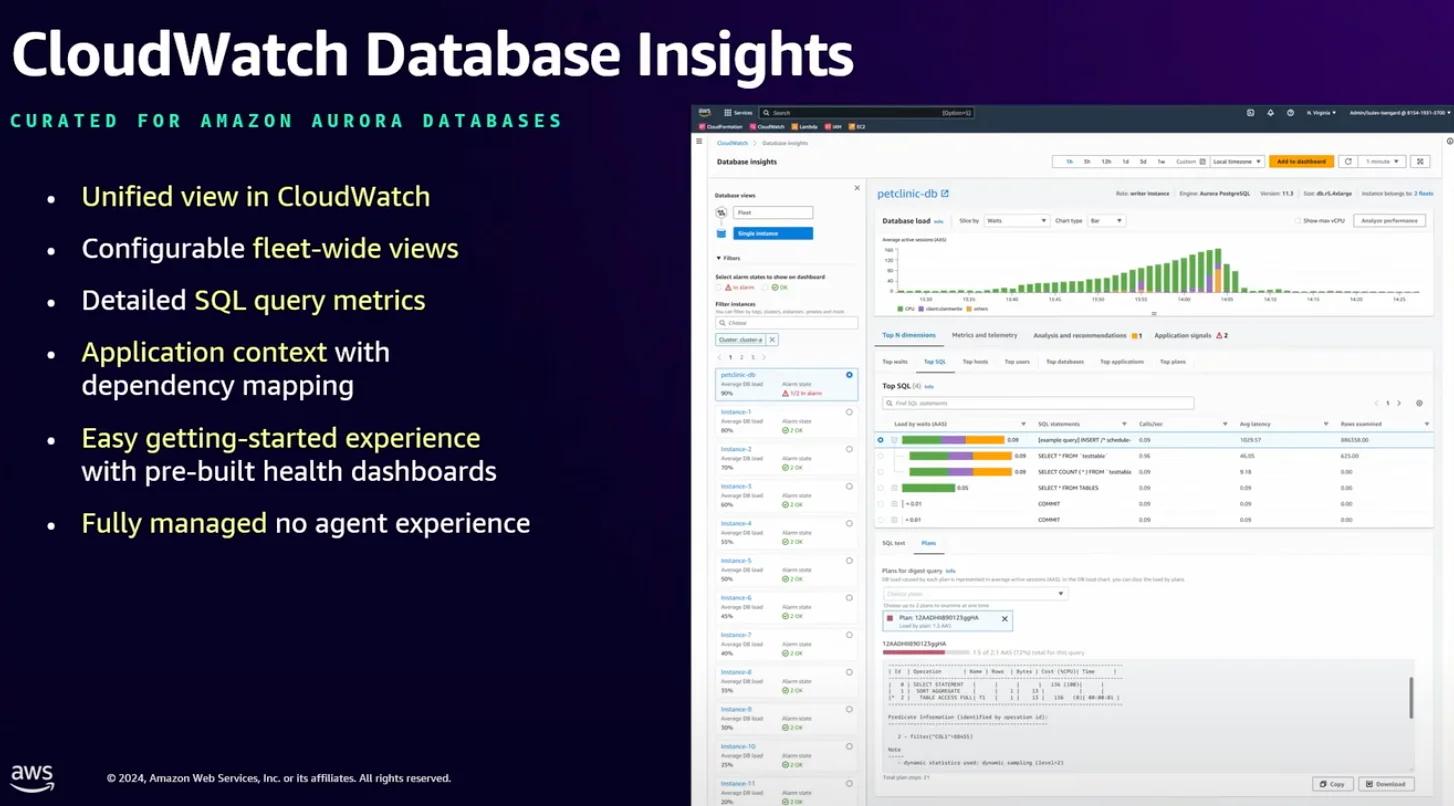Click the plan execution scrollbar
This screenshot has width=1454, height=806.
coord(1411,697)
